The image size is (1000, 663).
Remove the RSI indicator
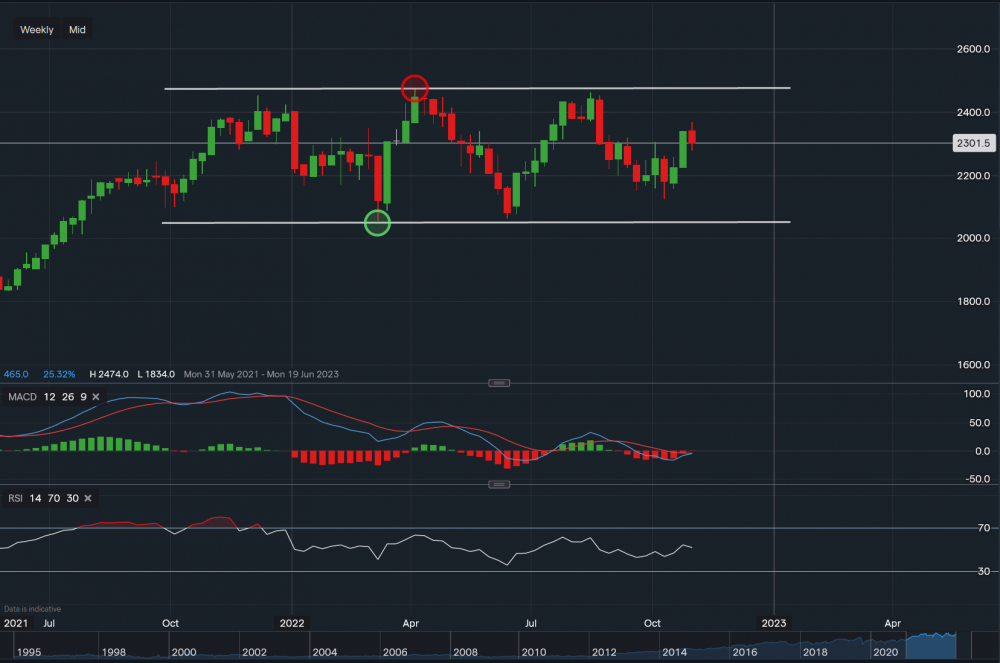click(87, 498)
